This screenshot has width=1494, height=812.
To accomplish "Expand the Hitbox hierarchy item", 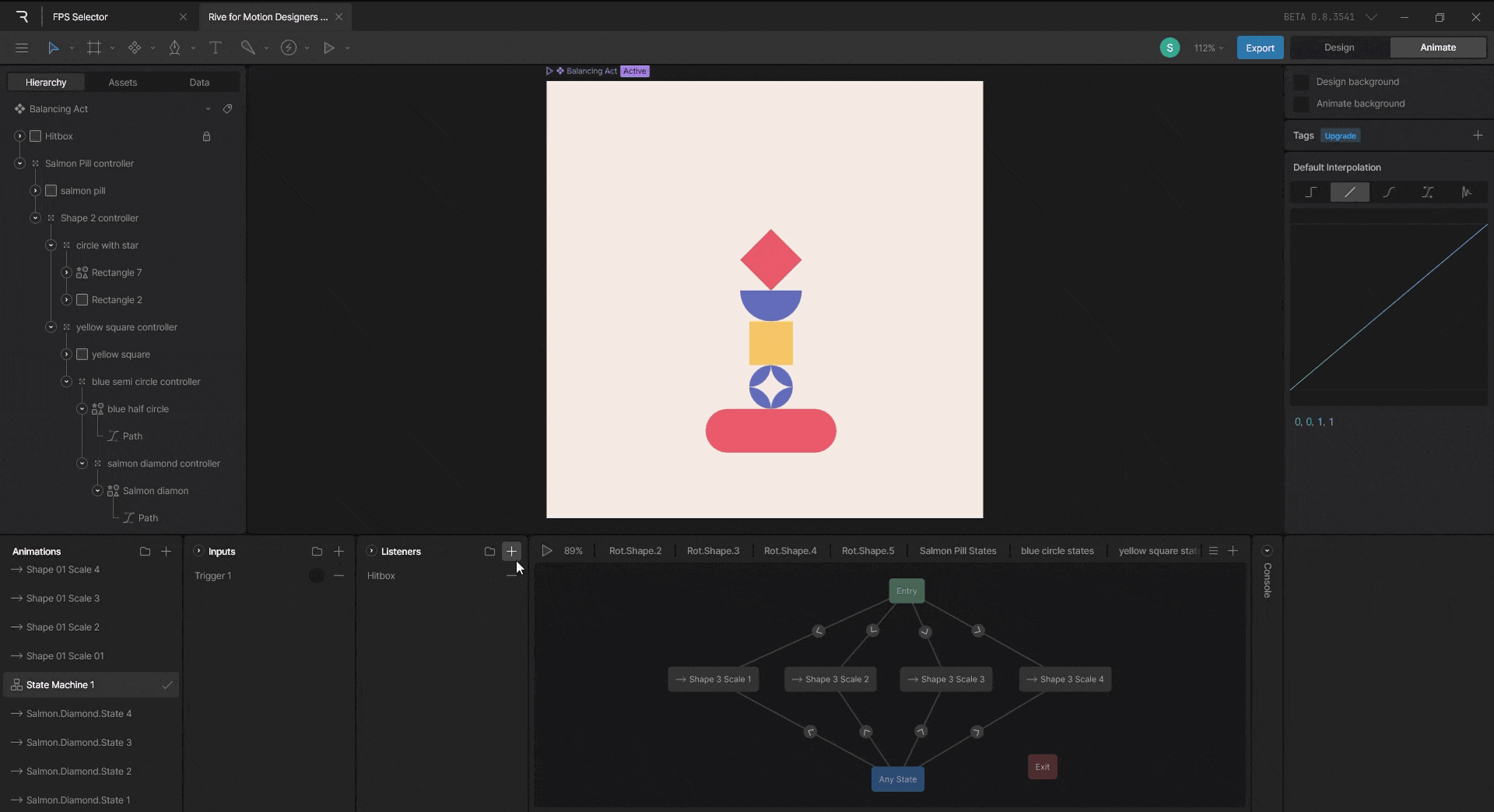I will [20, 136].
